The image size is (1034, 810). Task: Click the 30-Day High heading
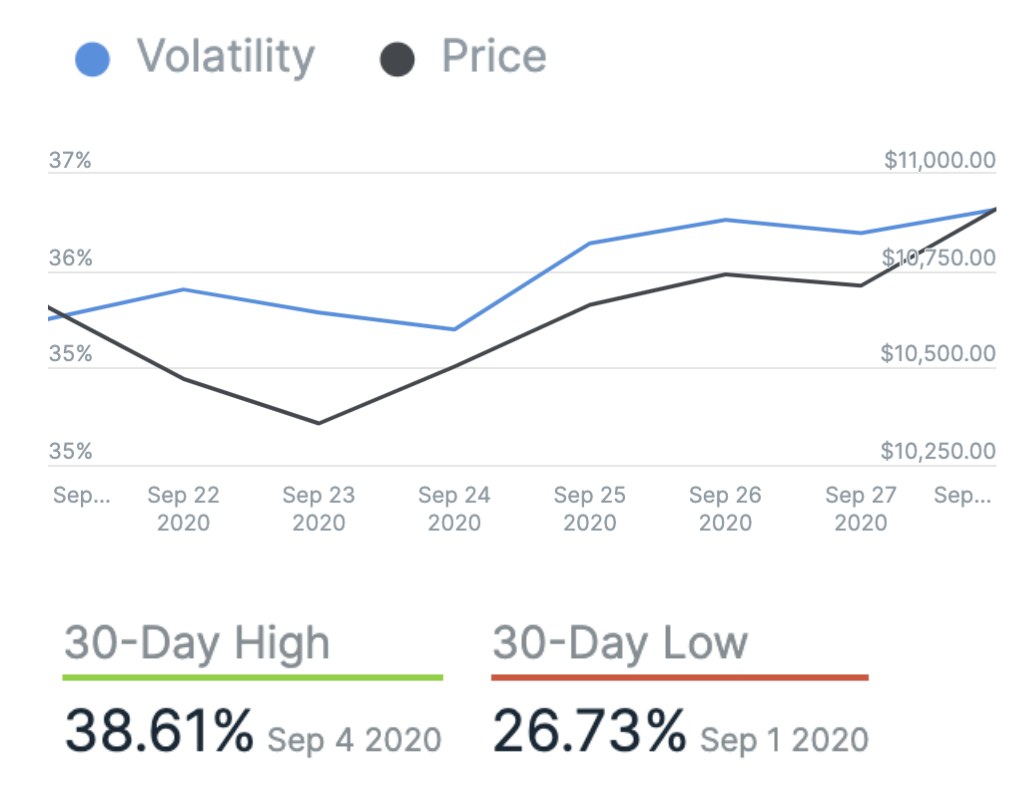click(197, 642)
